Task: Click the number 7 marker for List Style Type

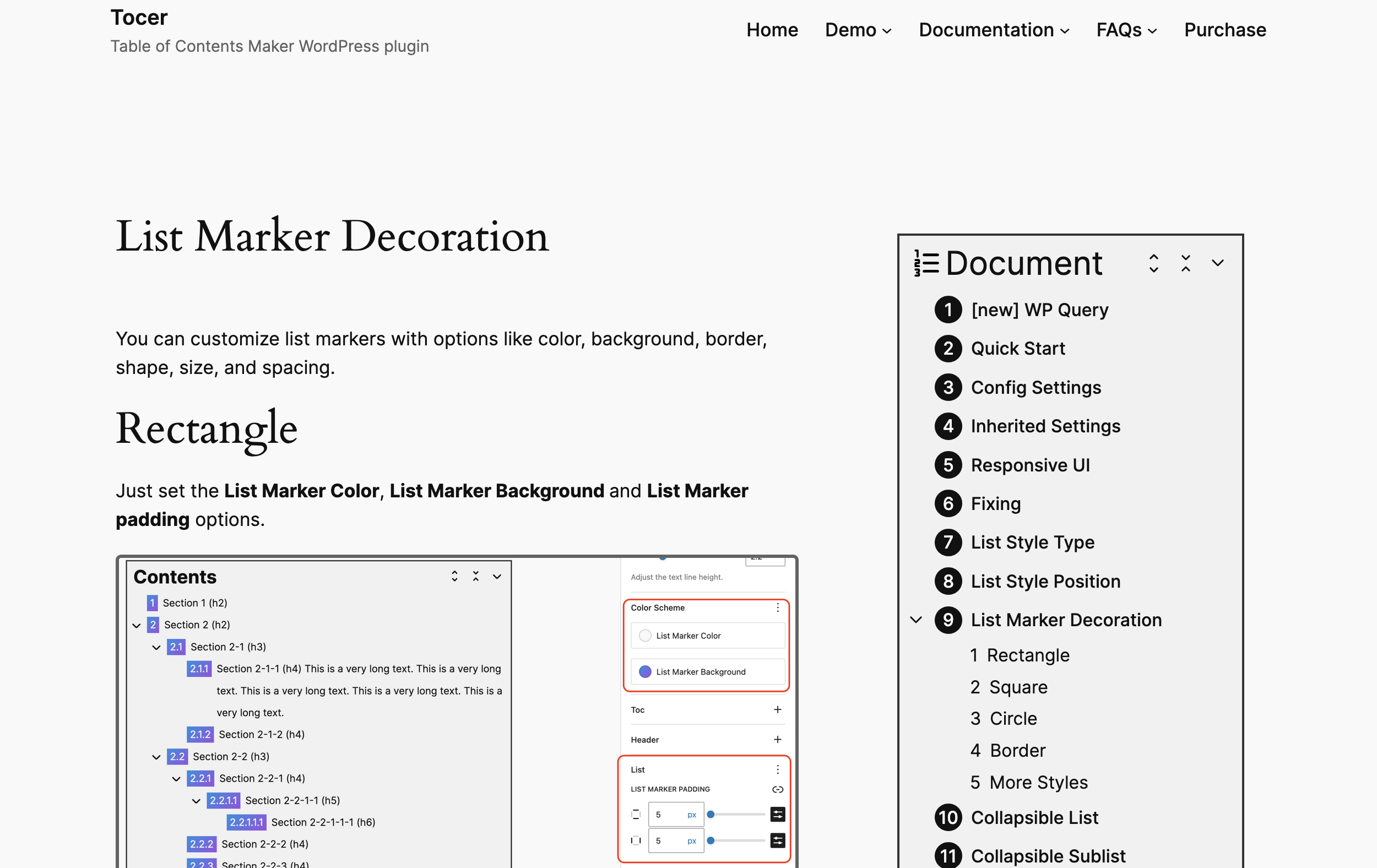Action: [x=947, y=542]
